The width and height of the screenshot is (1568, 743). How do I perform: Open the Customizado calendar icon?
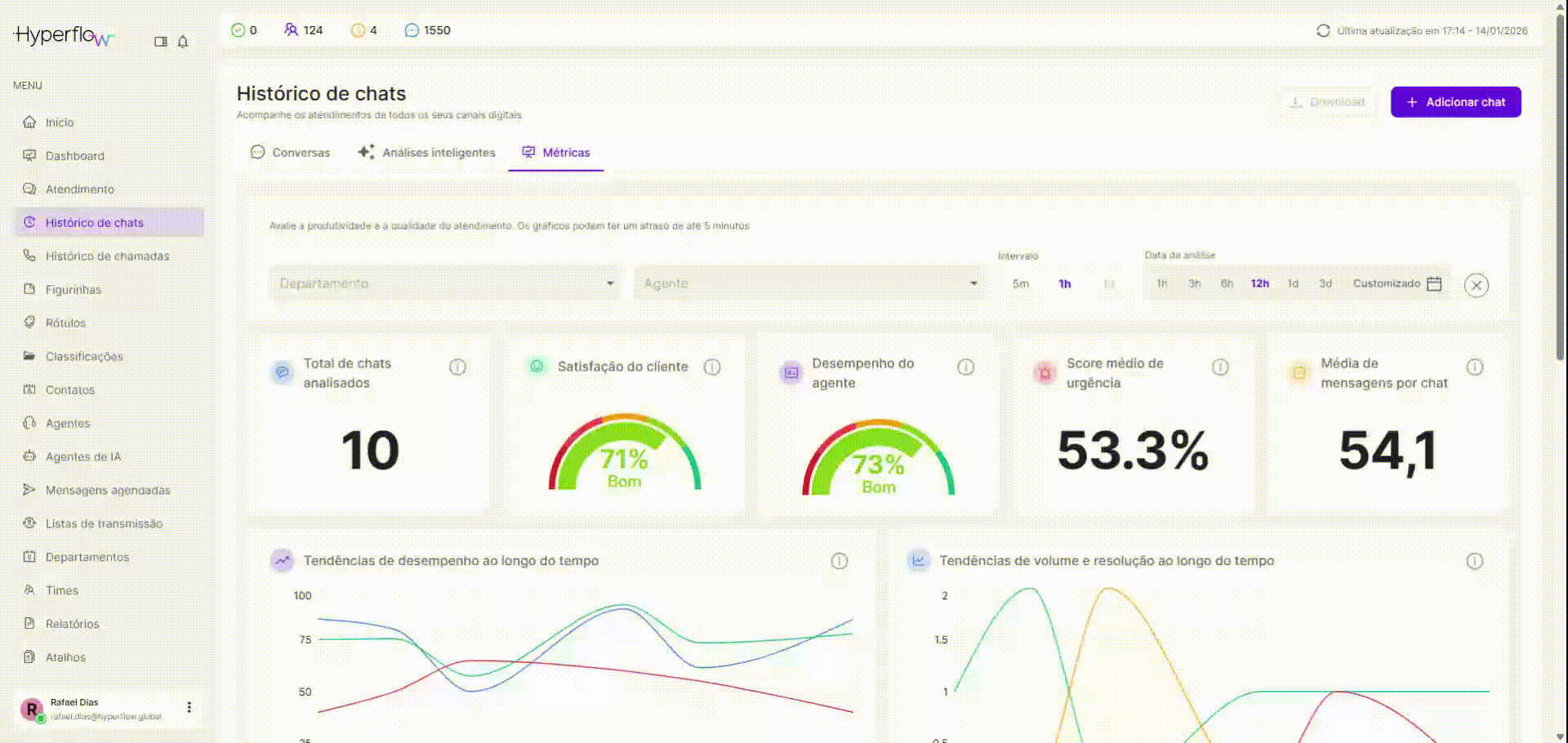[x=1434, y=284]
